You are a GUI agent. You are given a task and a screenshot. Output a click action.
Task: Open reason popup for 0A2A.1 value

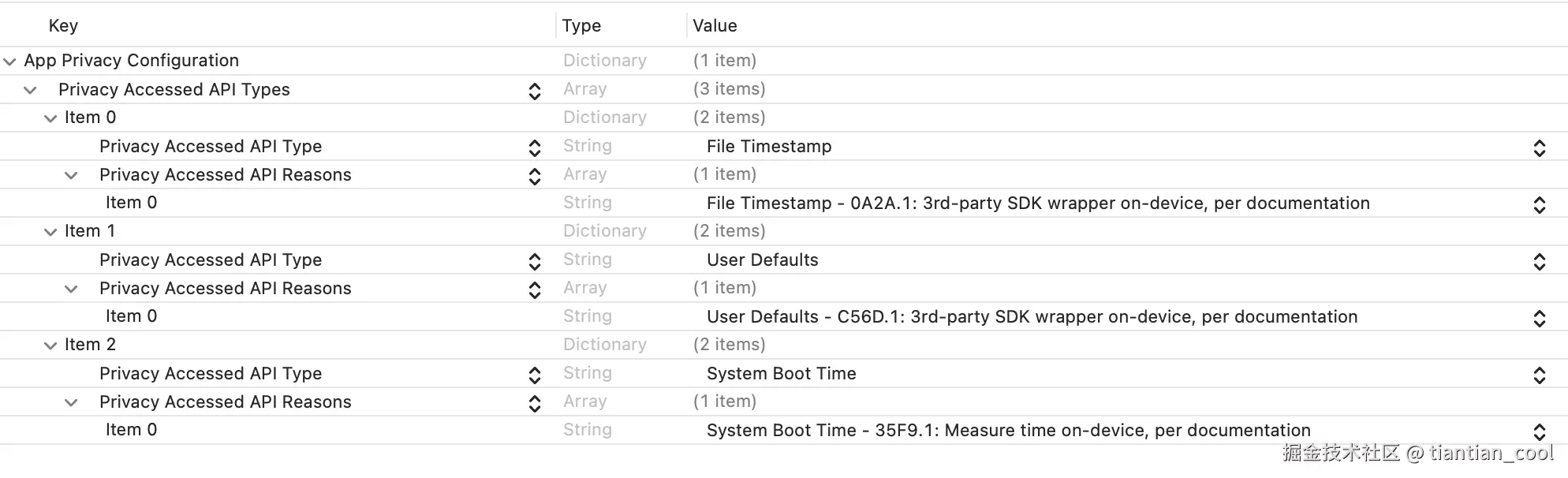(x=1539, y=204)
